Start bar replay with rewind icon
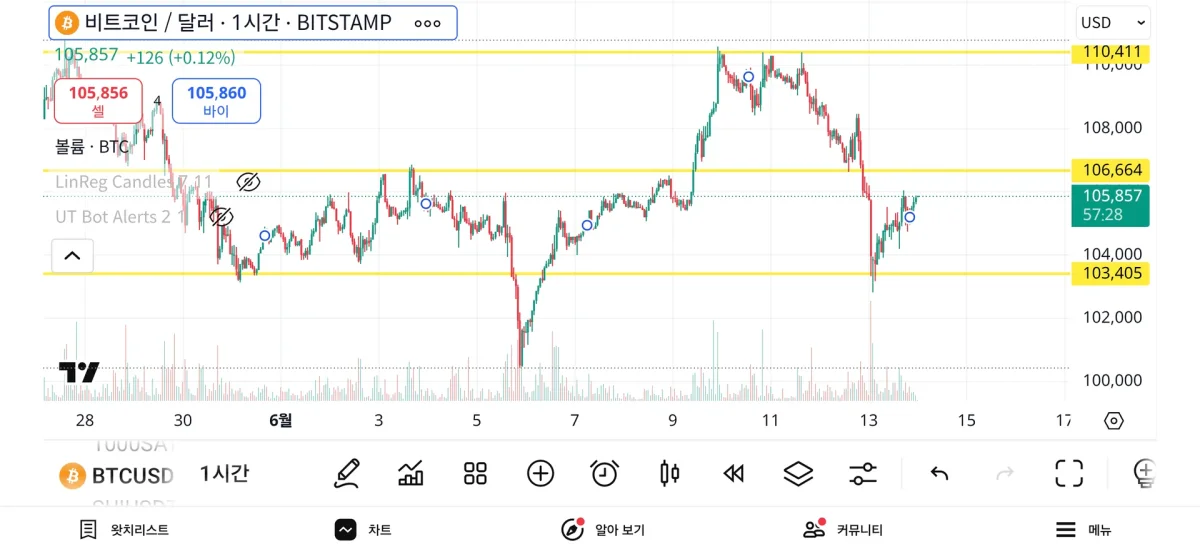Screen dimensions: 1200x554 (x=733, y=473)
